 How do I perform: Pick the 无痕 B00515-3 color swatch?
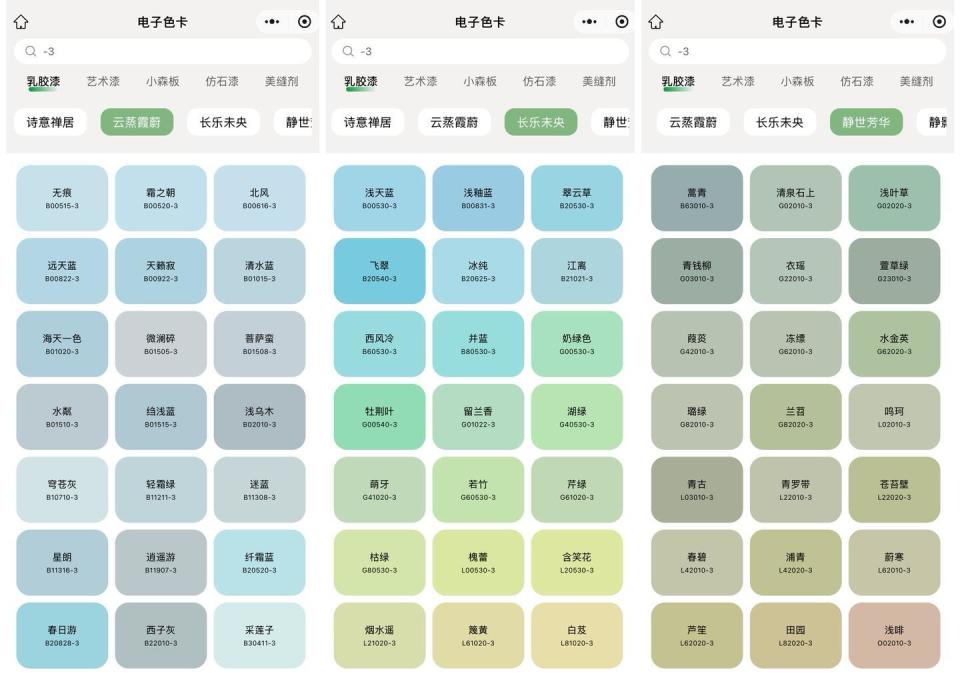point(62,198)
